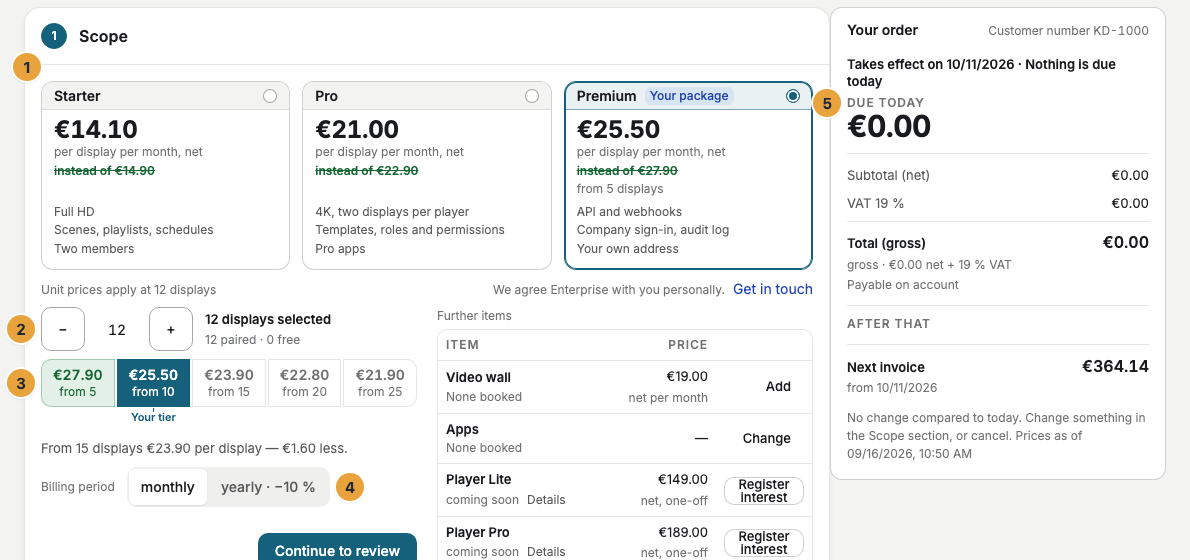Click the Player Pro €189.00 price
This screenshot has width=1190, height=560.
coord(683,533)
